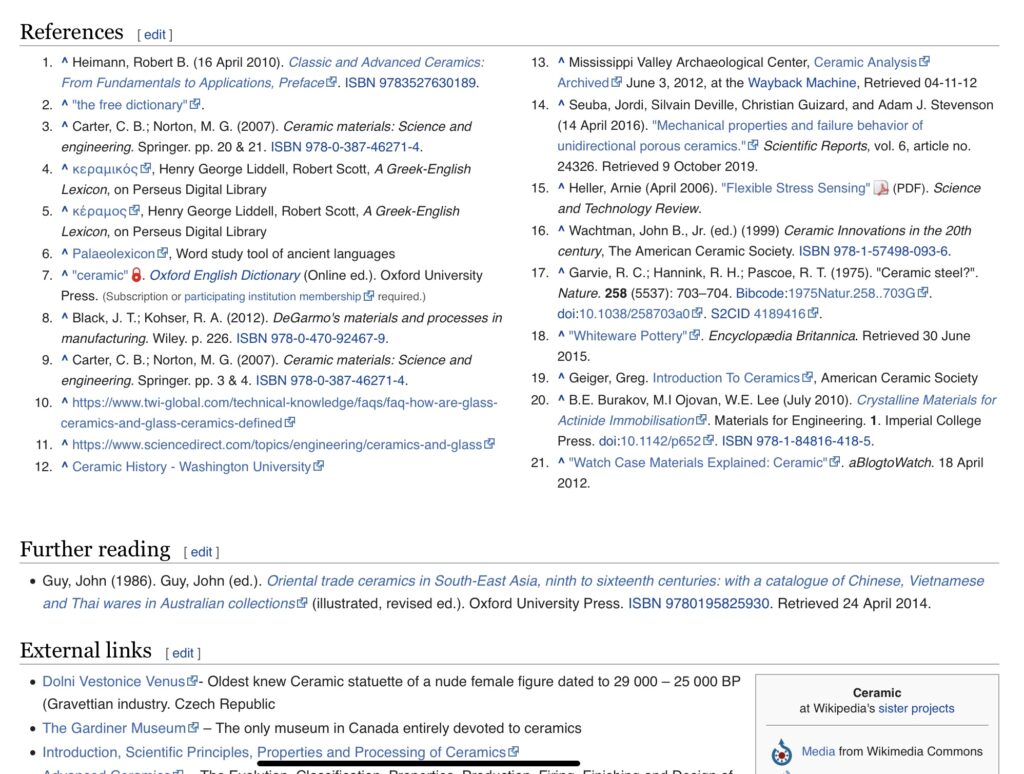Follow the Gardiner Museum link
1024x774 pixels.
coord(114,728)
